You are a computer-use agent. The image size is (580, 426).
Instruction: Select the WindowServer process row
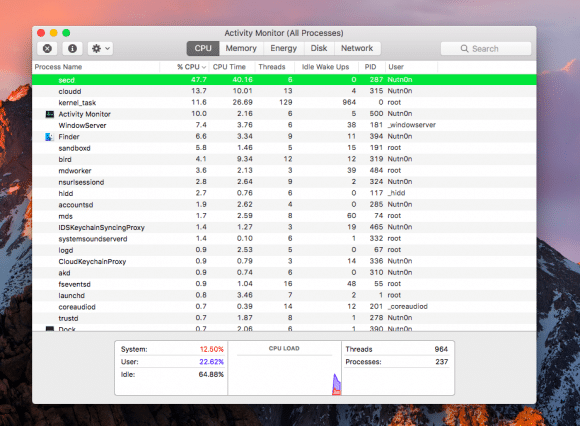pyautogui.click(x=284, y=125)
